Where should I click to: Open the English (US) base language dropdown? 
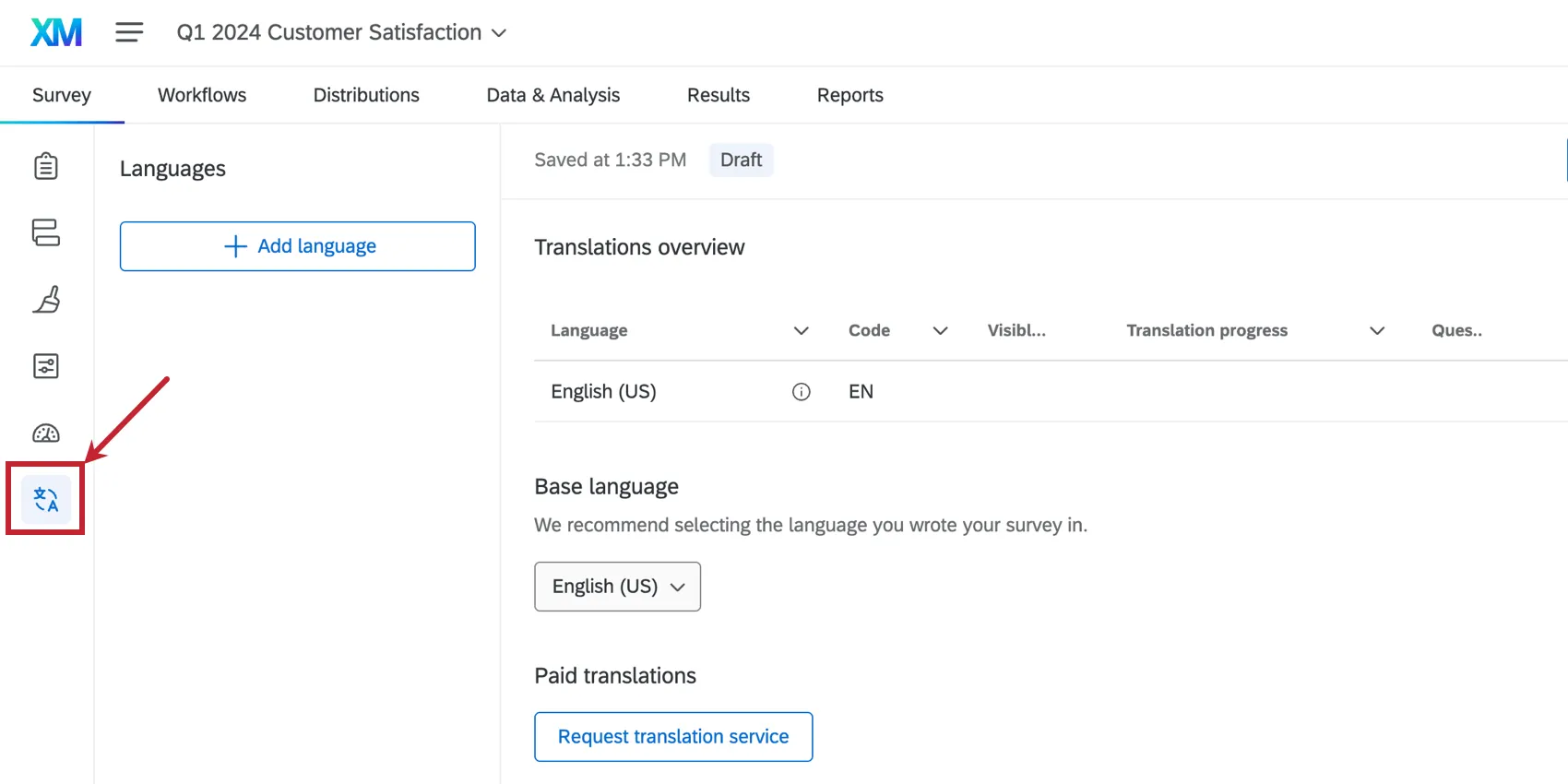(617, 587)
